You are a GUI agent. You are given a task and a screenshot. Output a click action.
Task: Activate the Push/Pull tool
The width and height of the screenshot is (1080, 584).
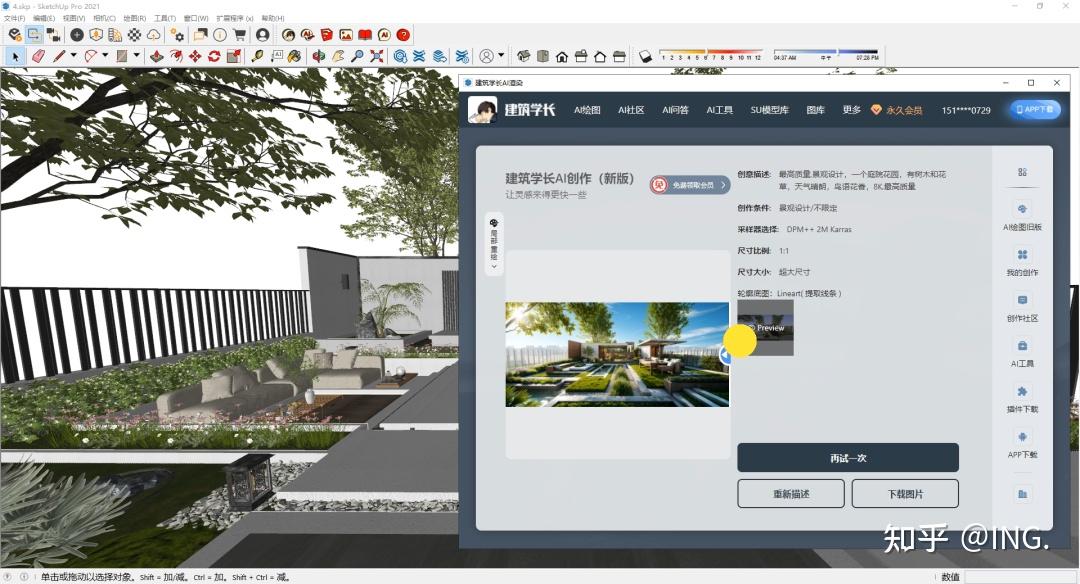pyautogui.click(x=157, y=56)
